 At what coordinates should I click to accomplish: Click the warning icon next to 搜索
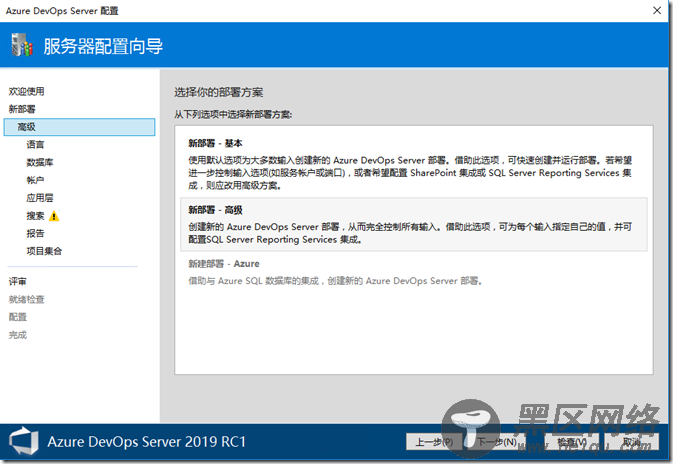tap(54, 216)
